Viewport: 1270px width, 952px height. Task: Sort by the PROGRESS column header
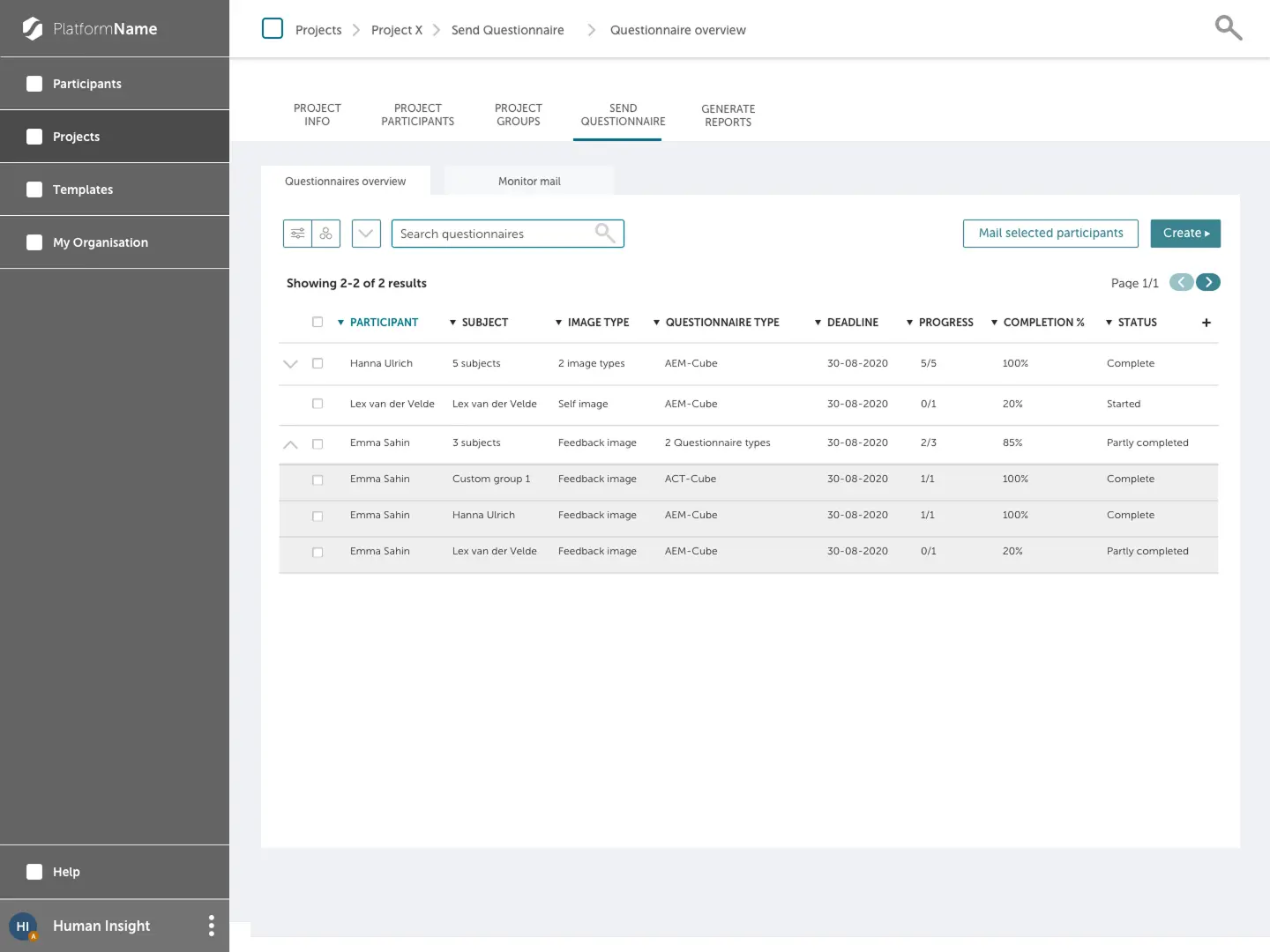tap(940, 323)
